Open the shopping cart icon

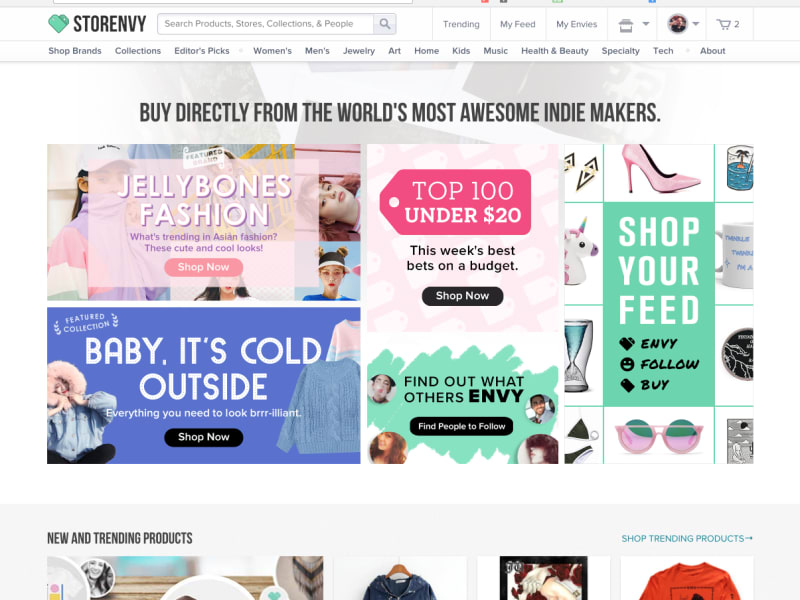(723, 24)
